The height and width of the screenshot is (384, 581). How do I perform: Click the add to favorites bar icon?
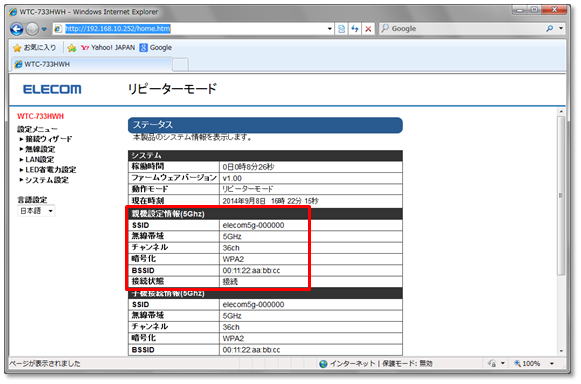(x=72, y=48)
